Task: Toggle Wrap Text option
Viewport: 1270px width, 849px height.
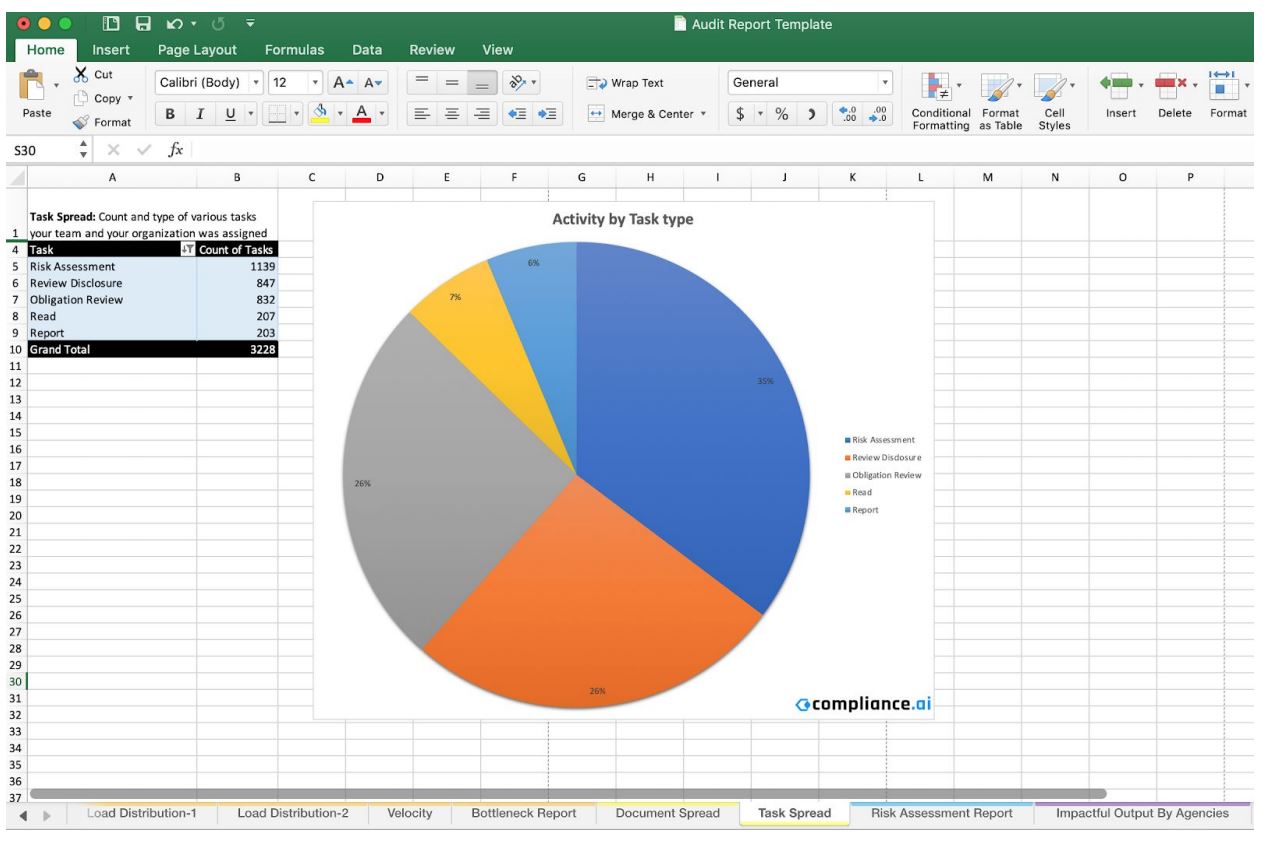Action: (626, 83)
